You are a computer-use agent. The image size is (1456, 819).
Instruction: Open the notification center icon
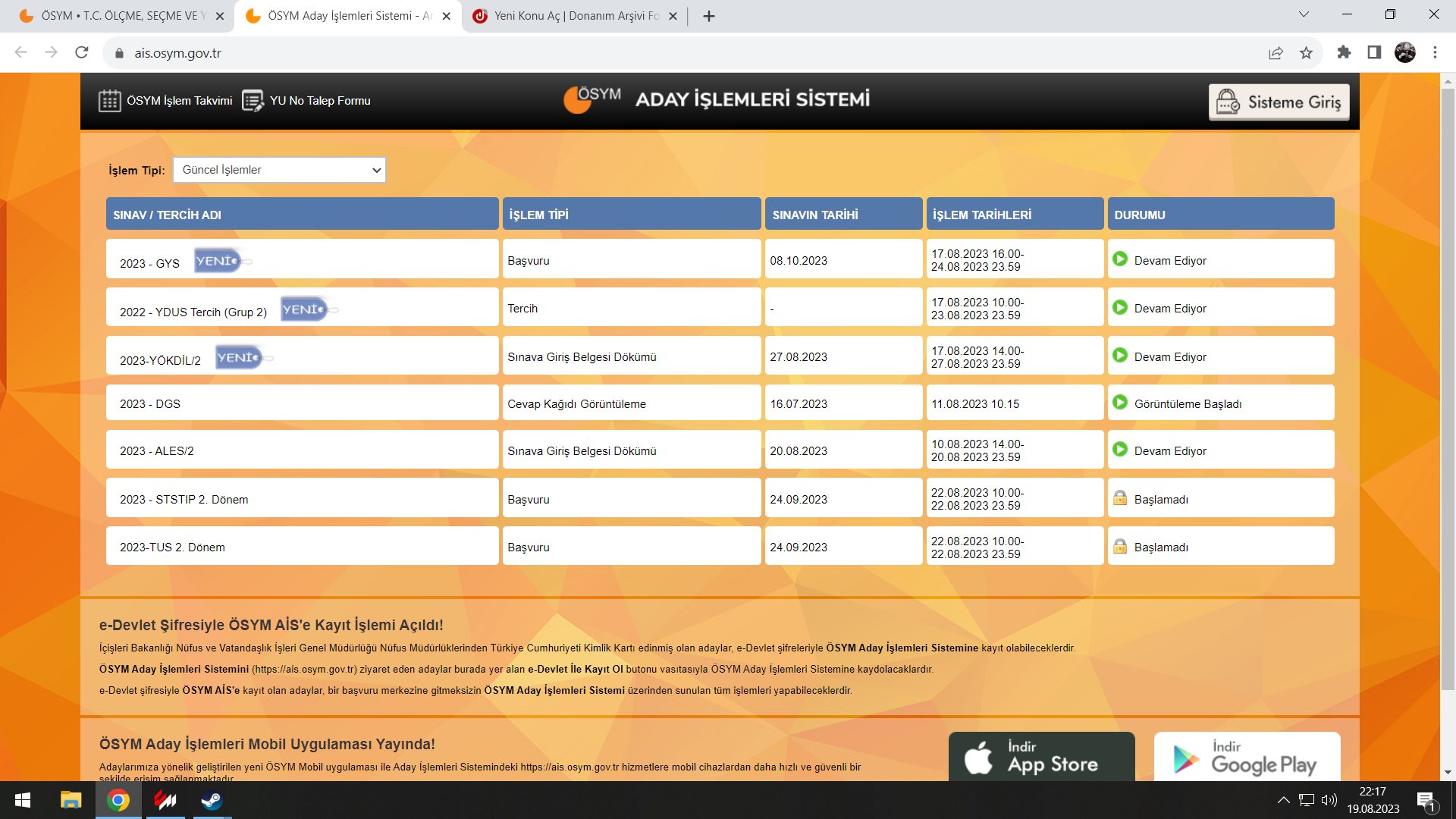click(1426, 801)
